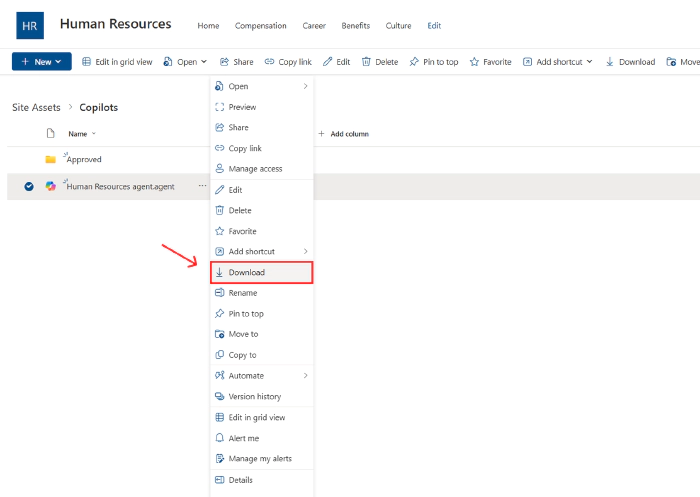Screen dimensions: 700x497
Task: Click the Copilot agent file icon
Action: (x=50, y=186)
